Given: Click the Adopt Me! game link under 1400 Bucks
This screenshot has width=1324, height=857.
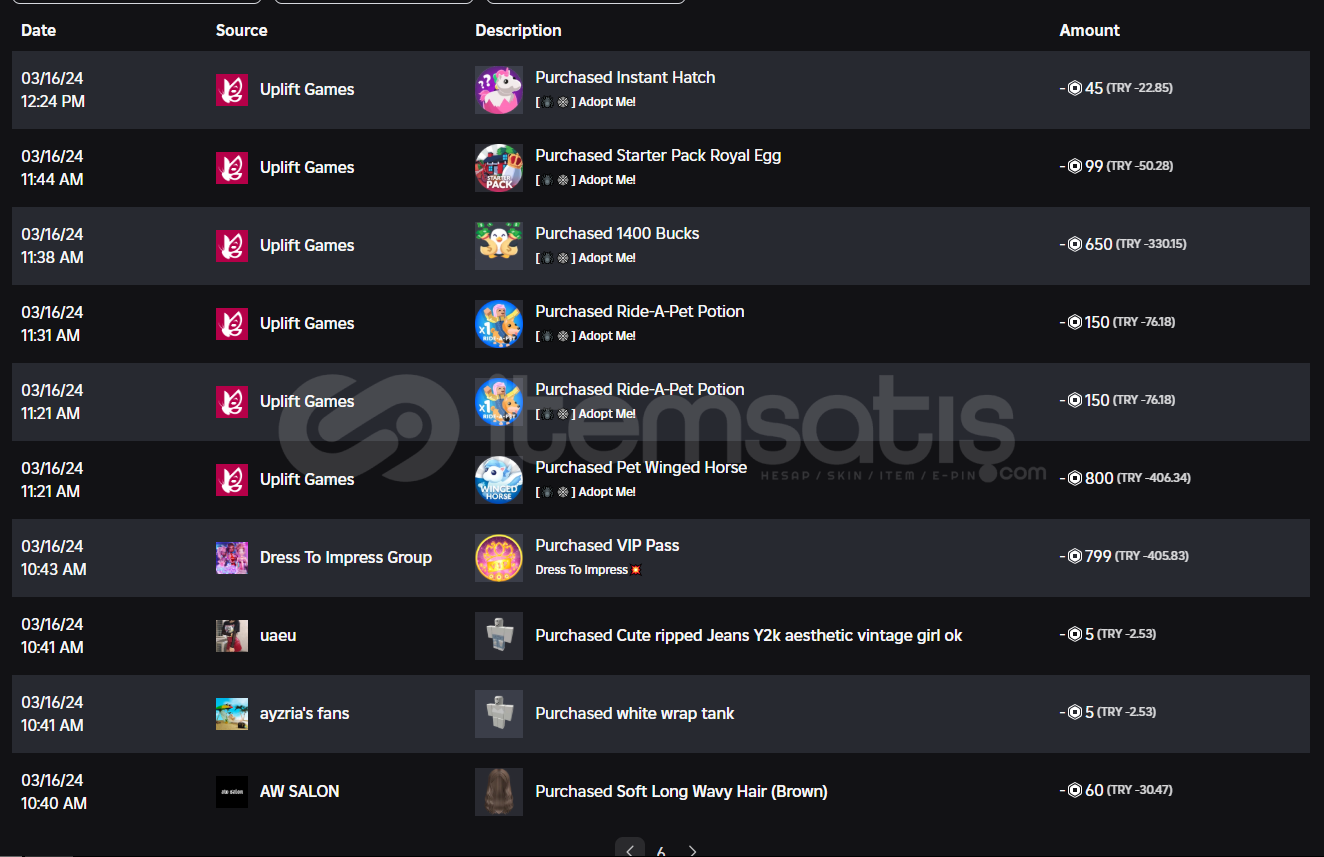Looking at the screenshot, I should [x=607, y=258].
